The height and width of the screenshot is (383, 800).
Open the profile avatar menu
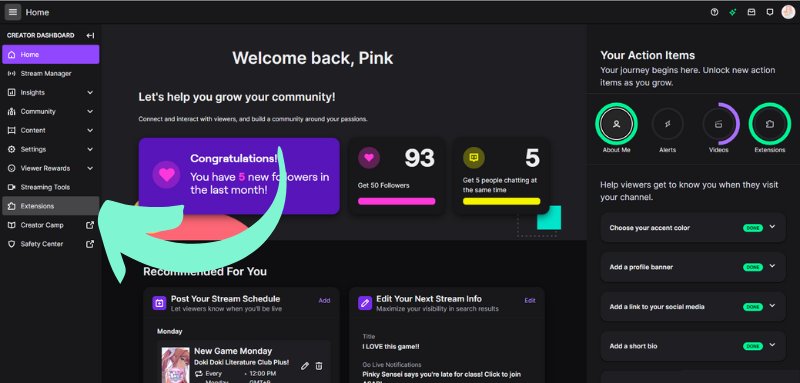click(788, 12)
